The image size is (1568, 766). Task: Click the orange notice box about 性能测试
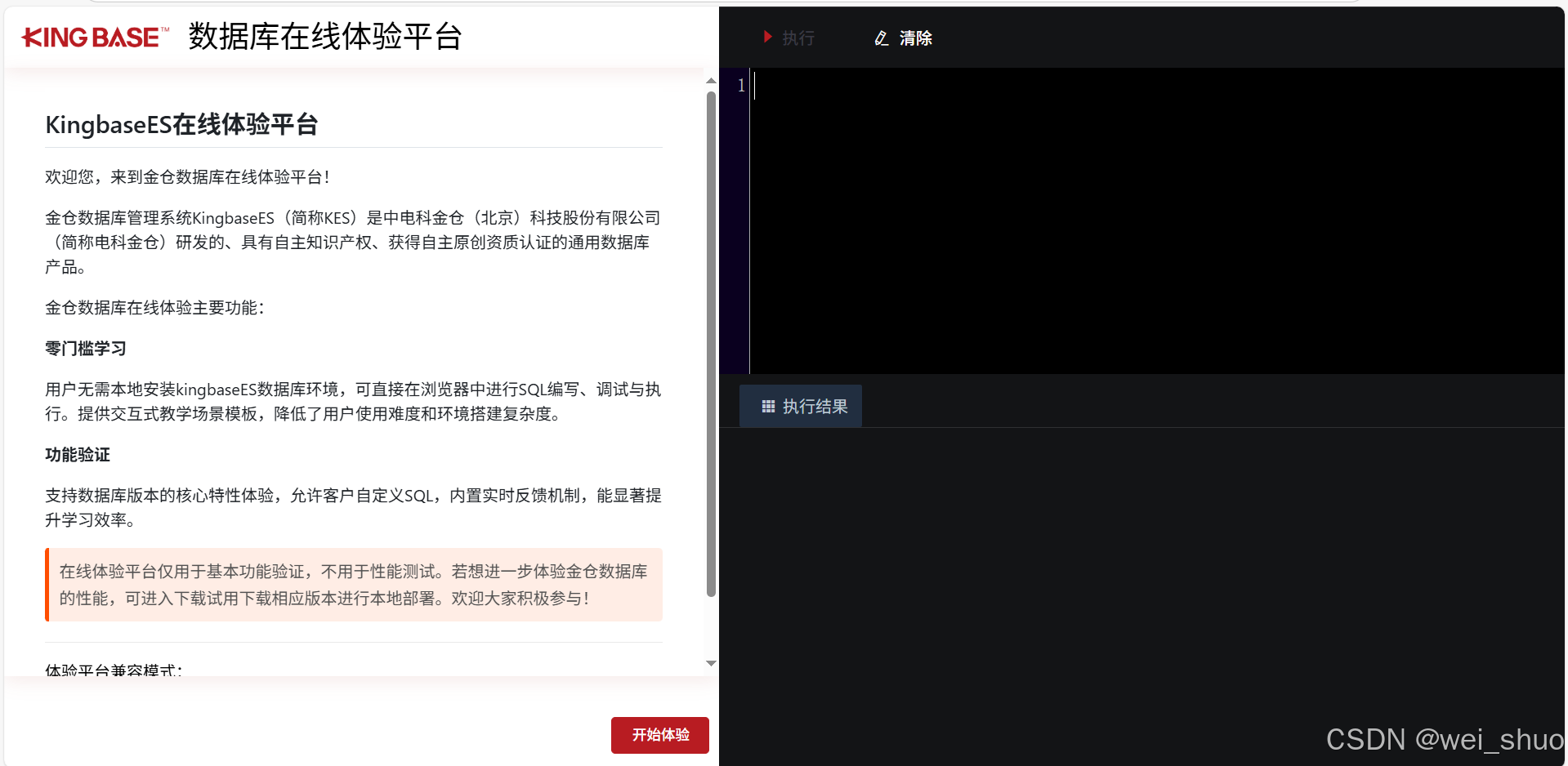[354, 585]
